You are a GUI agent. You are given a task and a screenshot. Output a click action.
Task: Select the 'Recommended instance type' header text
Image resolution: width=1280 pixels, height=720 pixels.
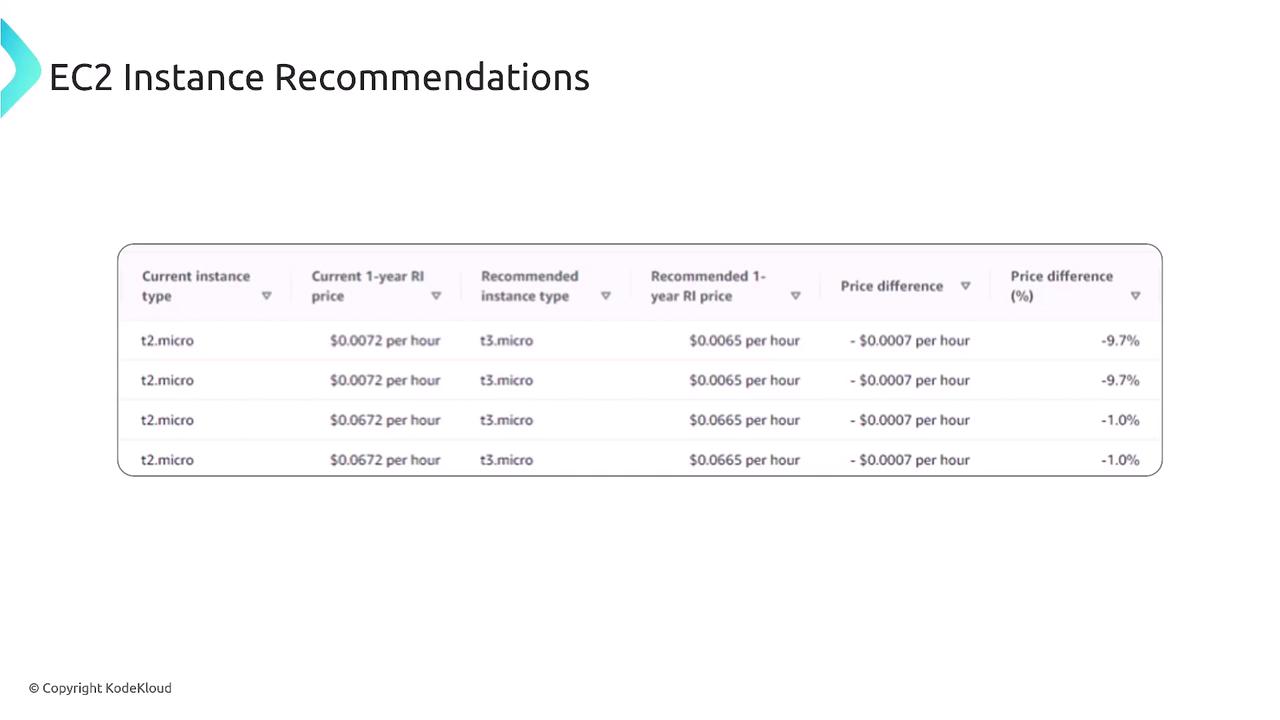coord(529,286)
